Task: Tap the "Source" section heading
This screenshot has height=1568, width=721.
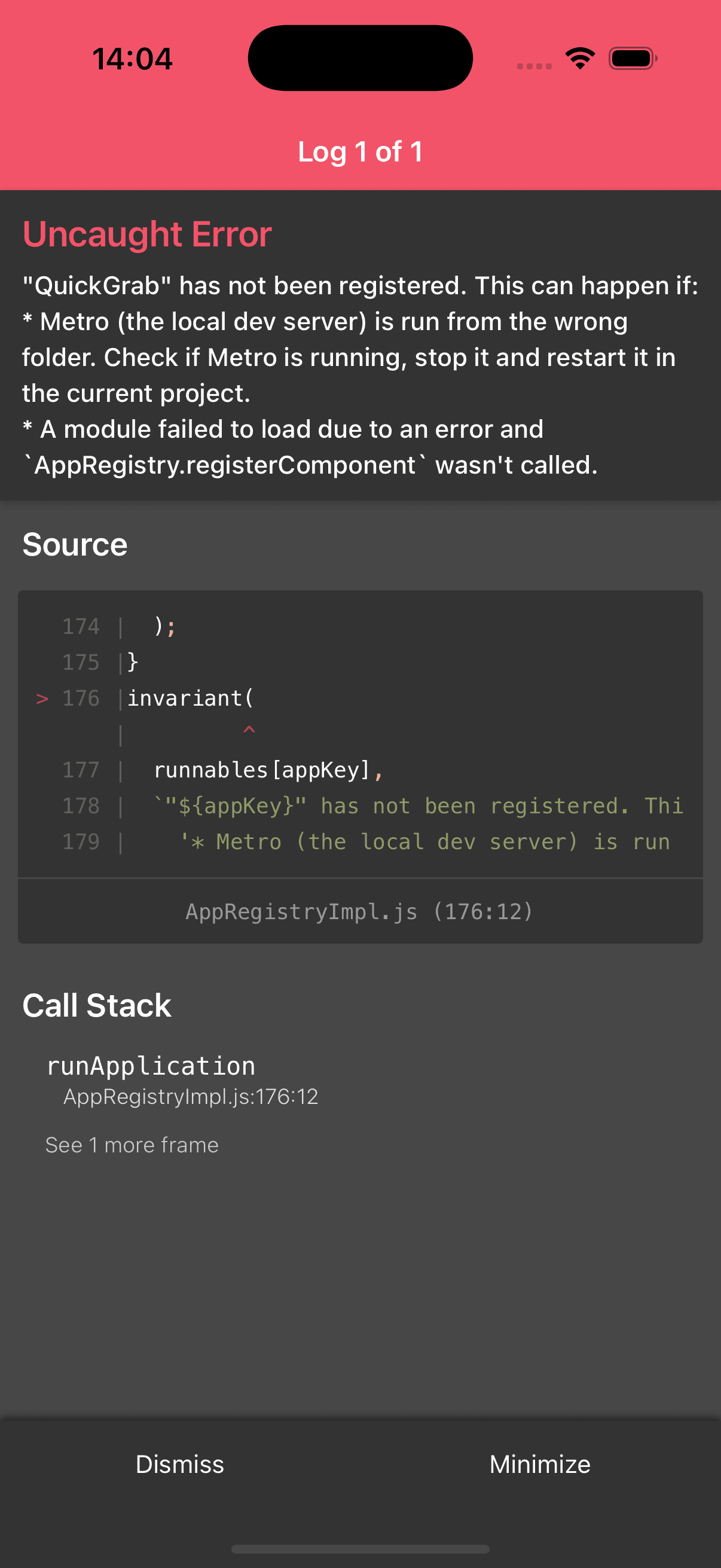Action: (x=75, y=544)
